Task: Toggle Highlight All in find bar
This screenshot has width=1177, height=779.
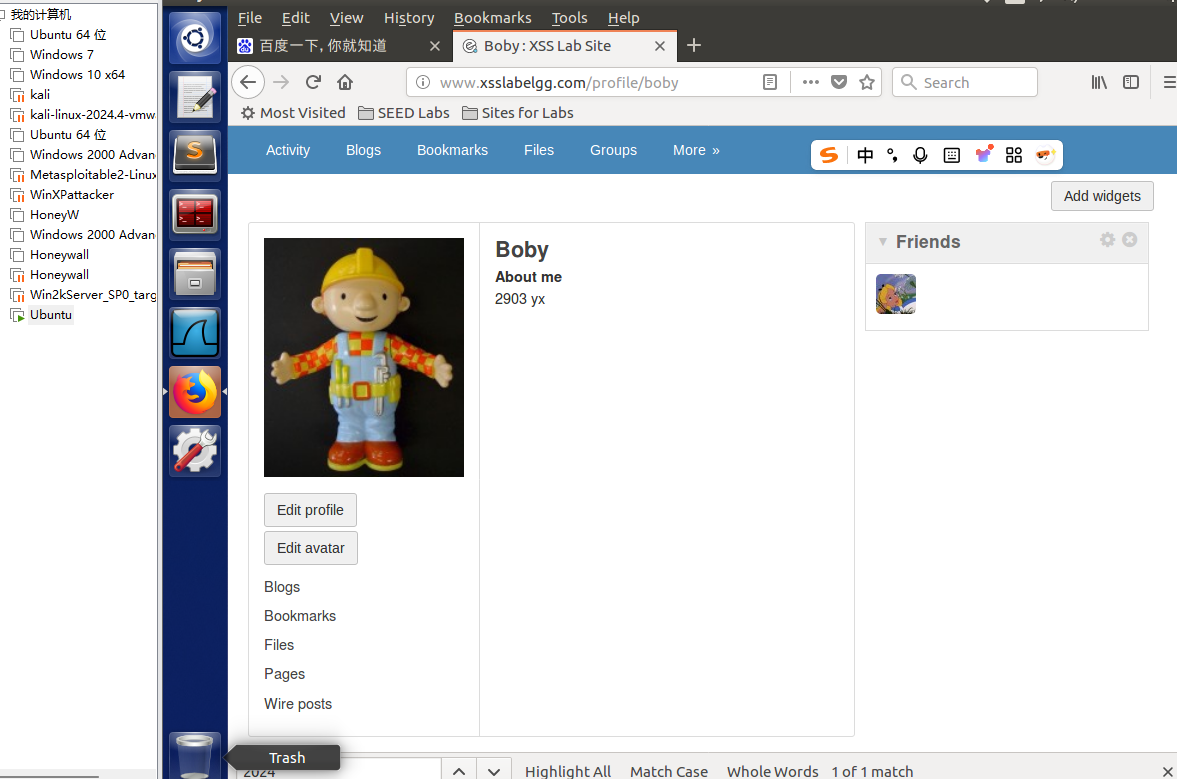Action: [567, 771]
